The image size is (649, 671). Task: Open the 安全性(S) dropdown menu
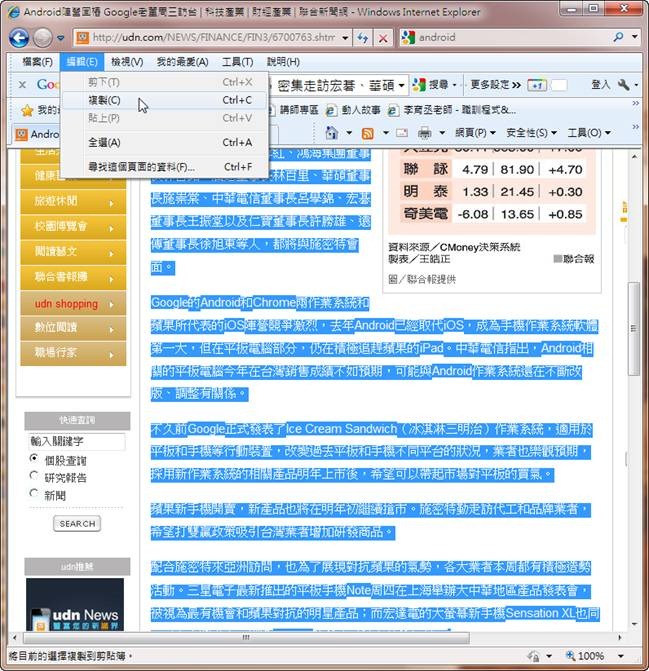tap(531, 133)
